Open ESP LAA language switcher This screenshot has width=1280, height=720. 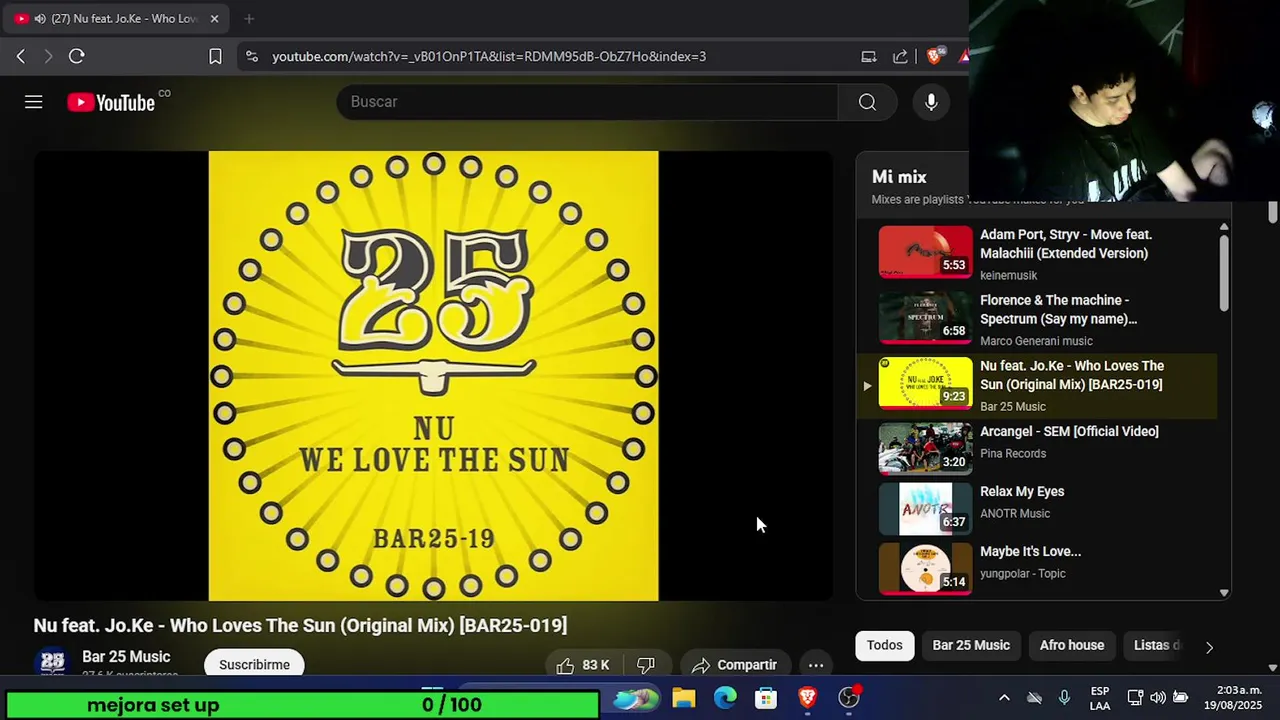[x=1100, y=698]
